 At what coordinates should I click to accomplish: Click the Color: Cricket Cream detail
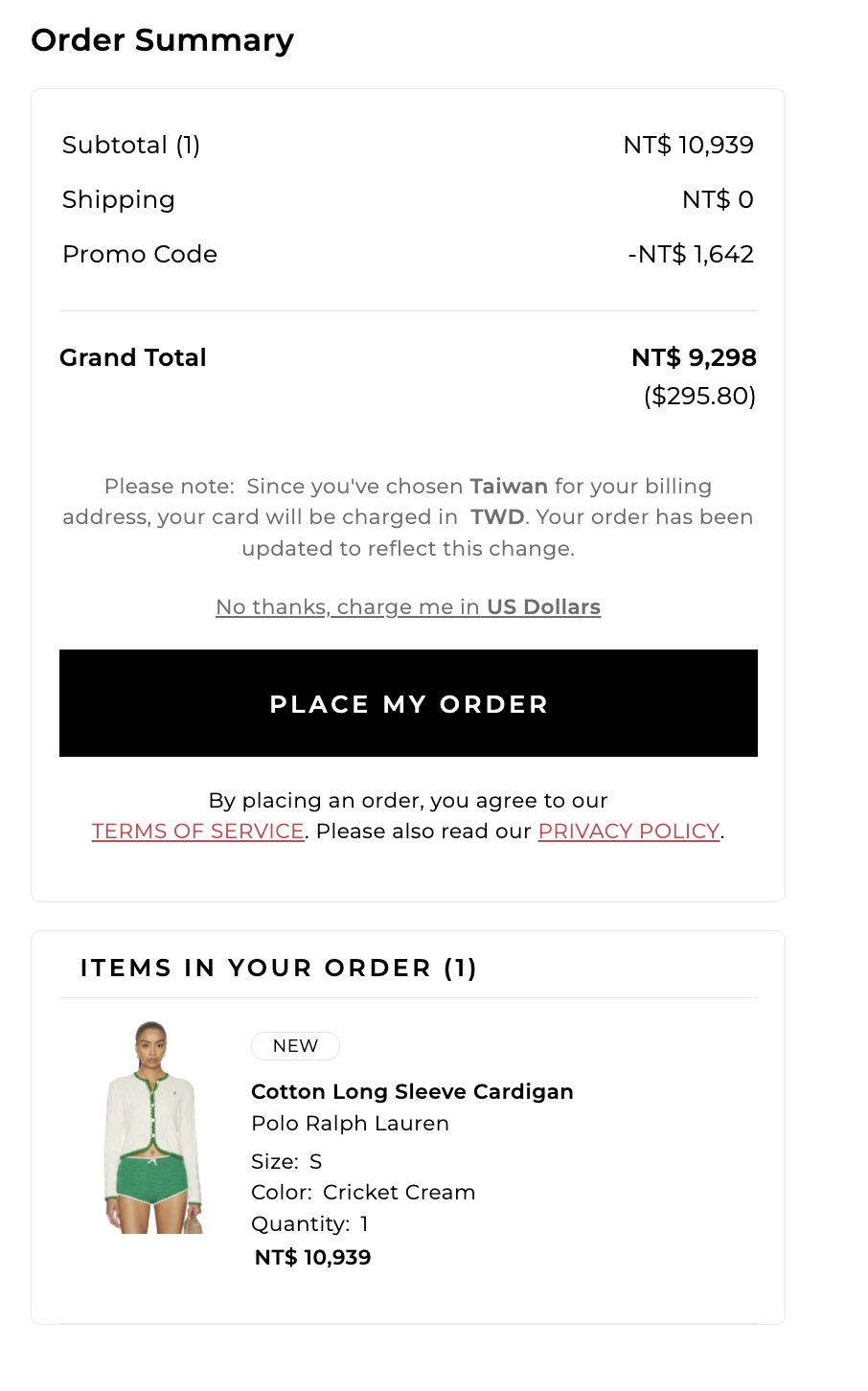pyautogui.click(x=363, y=1193)
